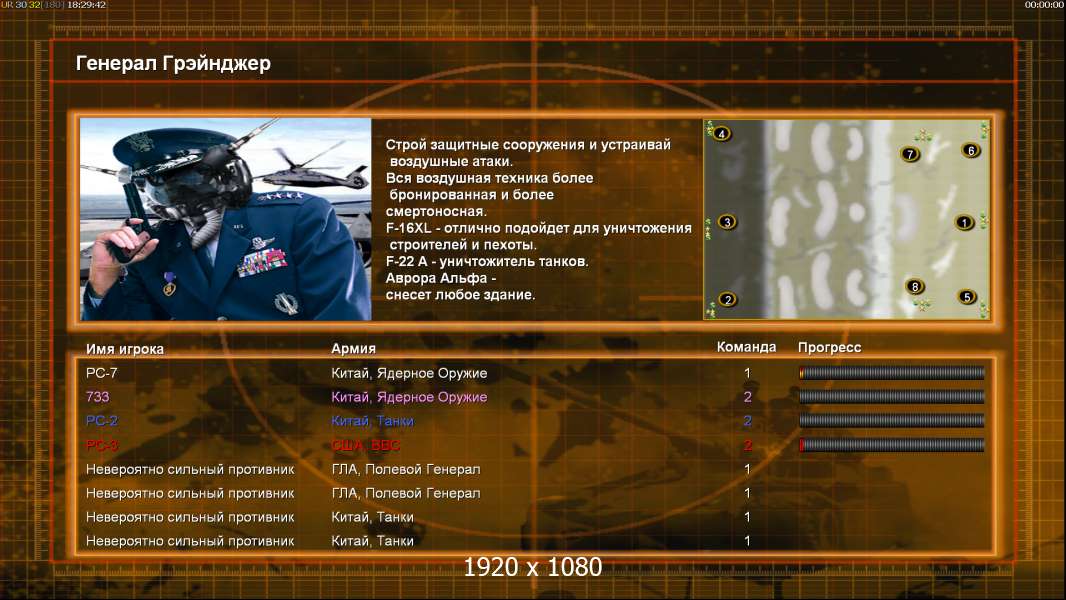
Task: Click team number '2' in PC-3 row
Action: pos(747,445)
